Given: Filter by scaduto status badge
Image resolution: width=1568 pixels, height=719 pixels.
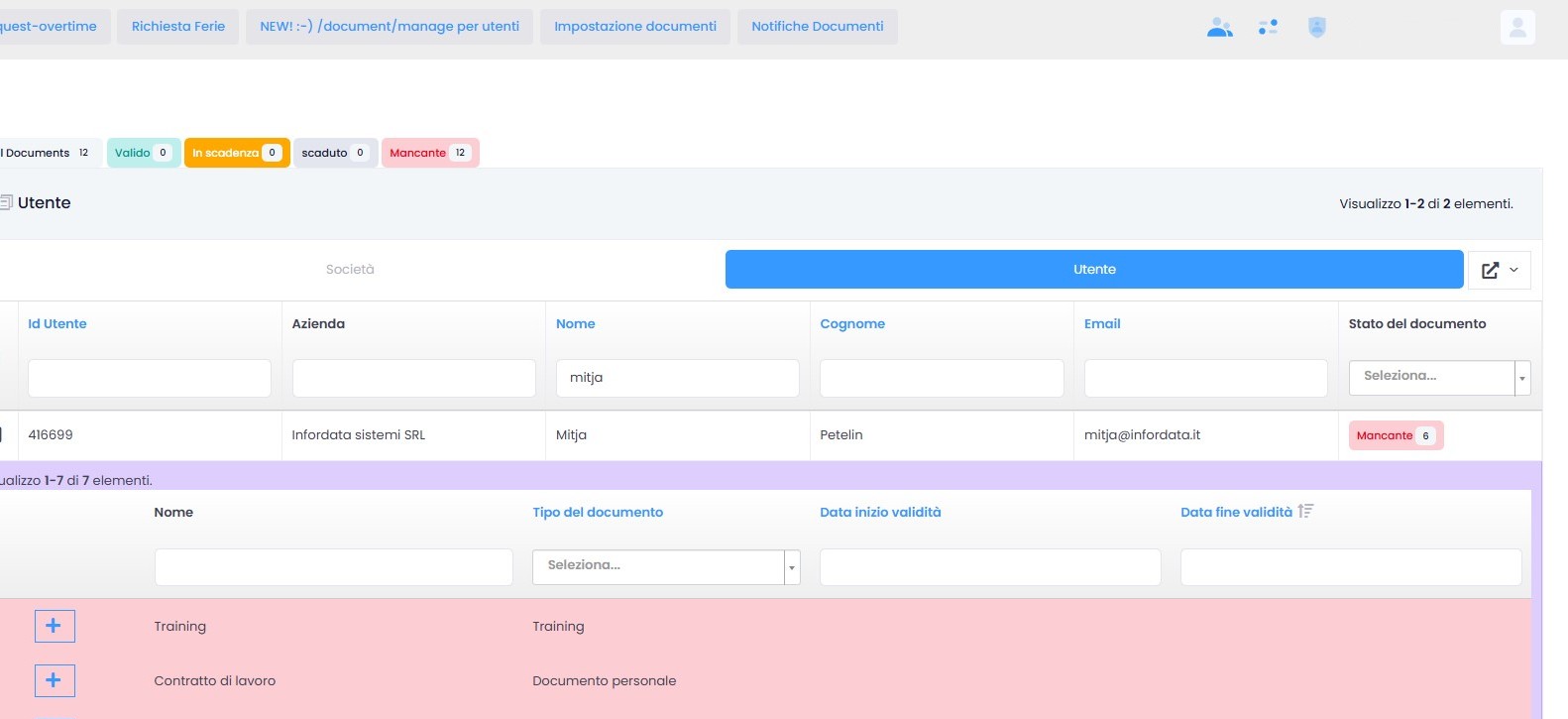Looking at the screenshot, I should 335,153.
